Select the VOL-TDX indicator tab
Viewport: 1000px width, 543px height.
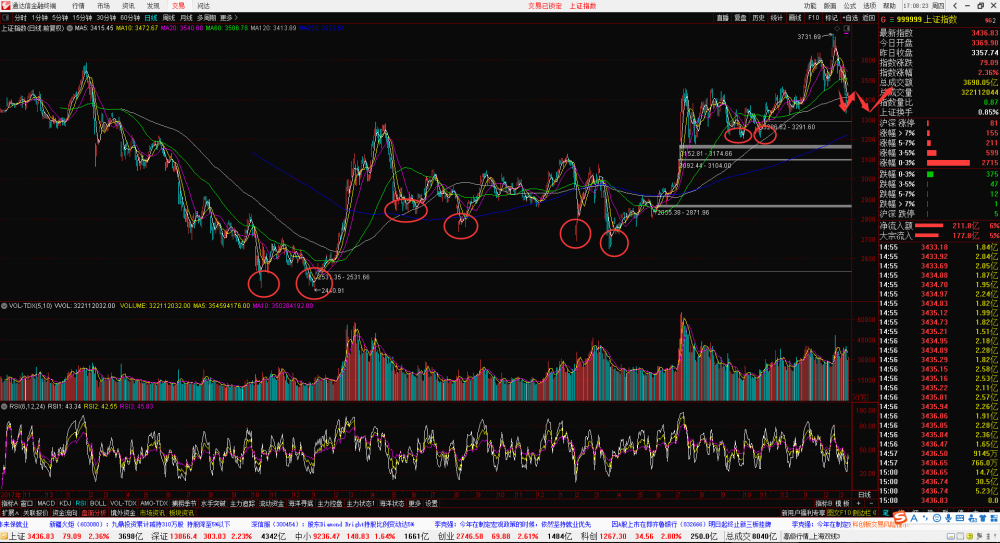coord(122,503)
